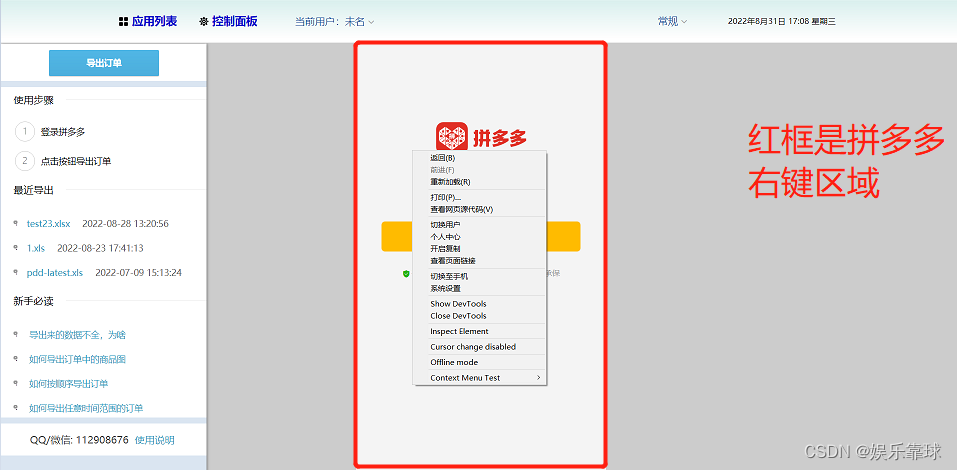Click the Pinduoduo red logo icon
The height and width of the screenshot is (470, 957).
tap(452, 138)
